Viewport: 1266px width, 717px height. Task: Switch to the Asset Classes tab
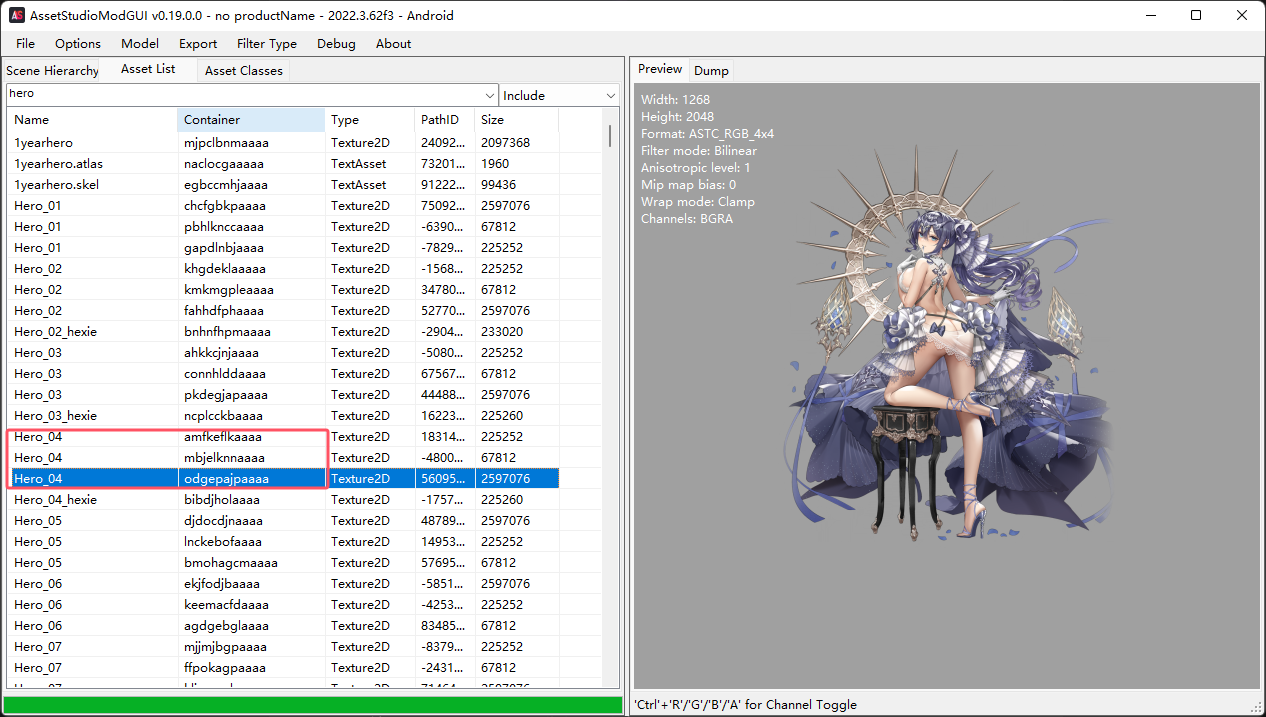(244, 71)
